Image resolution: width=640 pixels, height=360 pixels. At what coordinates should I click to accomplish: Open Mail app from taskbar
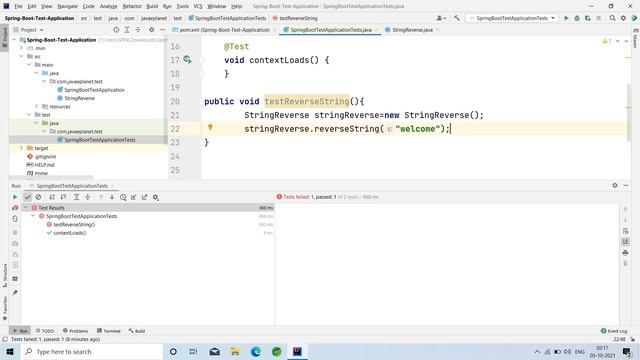point(214,351)
